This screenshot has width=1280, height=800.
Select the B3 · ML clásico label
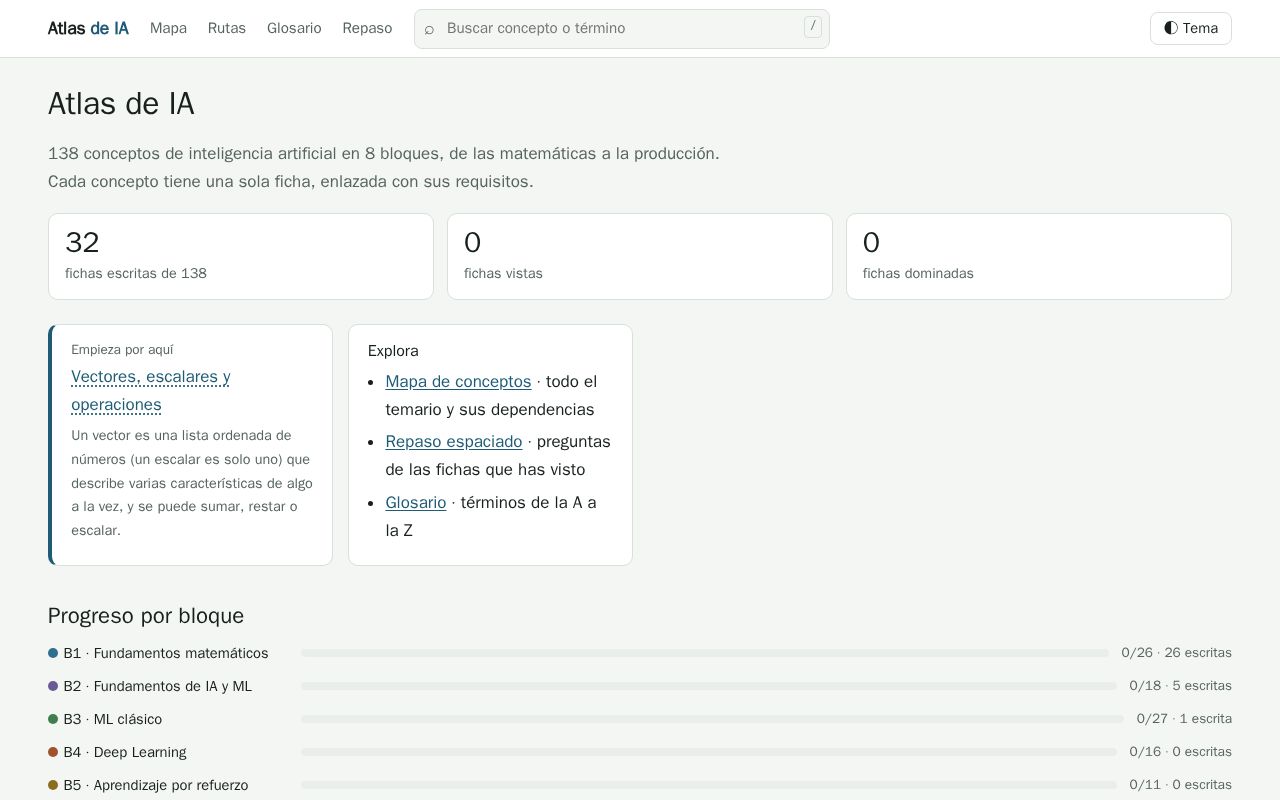(113, 719)
